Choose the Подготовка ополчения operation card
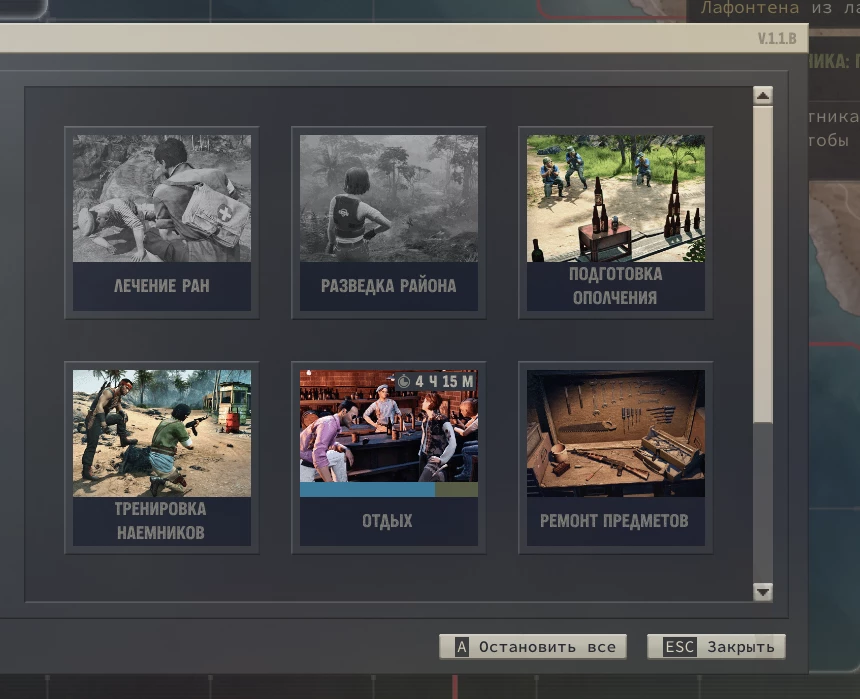860x699 pixels. pos(616,223)
